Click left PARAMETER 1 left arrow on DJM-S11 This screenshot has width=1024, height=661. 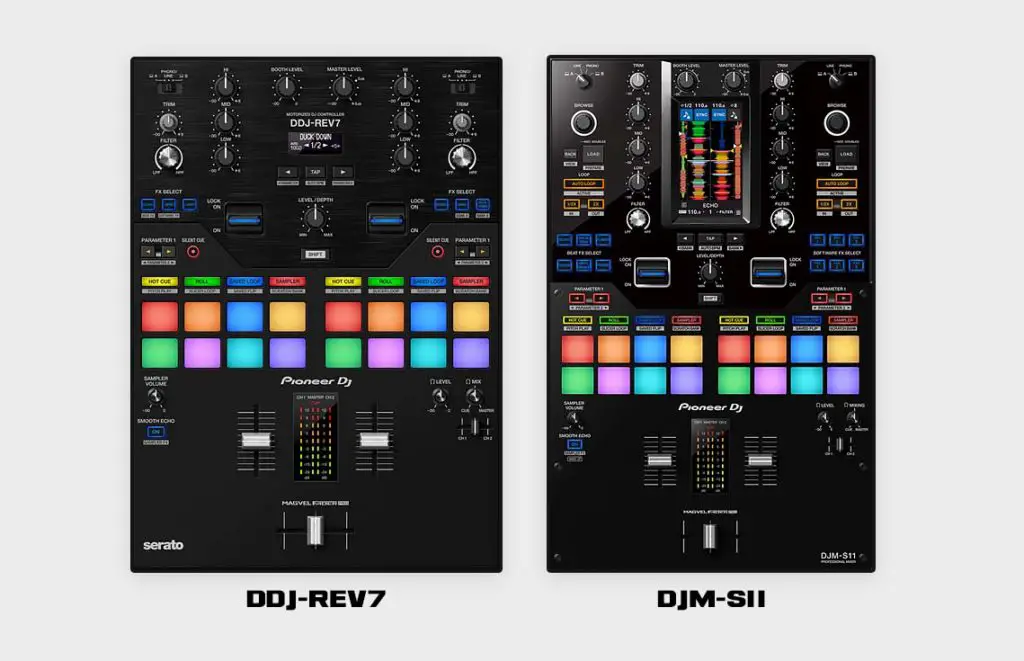click(577, 298)
